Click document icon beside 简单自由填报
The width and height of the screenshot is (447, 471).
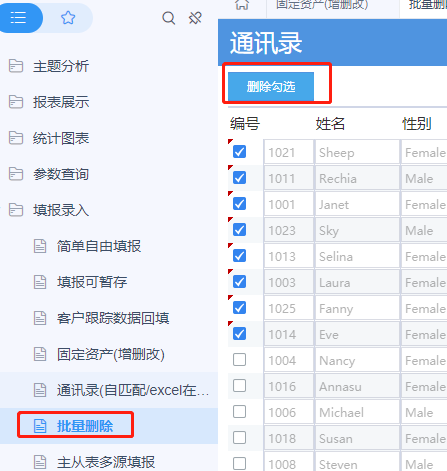click(40, 246)
